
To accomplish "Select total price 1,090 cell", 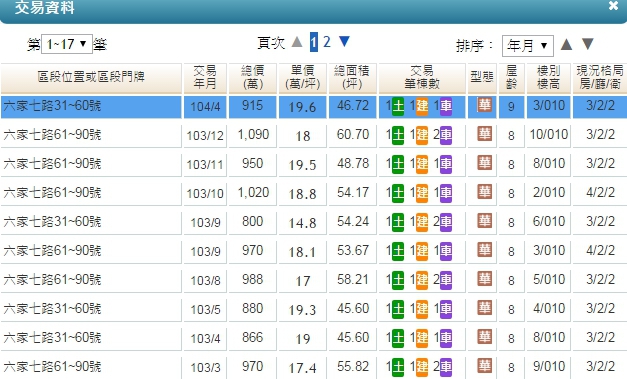I will [253, 135].
